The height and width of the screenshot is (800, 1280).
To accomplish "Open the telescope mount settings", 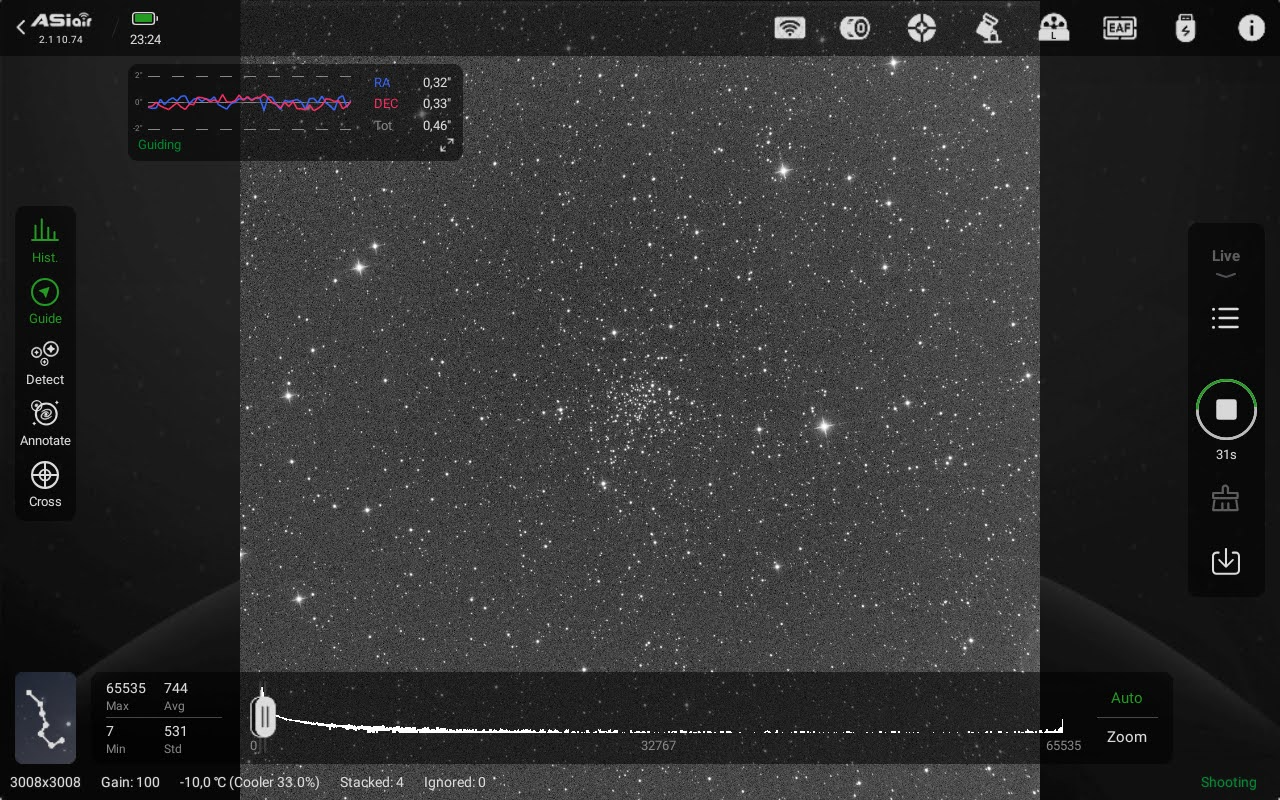I will (988, 28).
